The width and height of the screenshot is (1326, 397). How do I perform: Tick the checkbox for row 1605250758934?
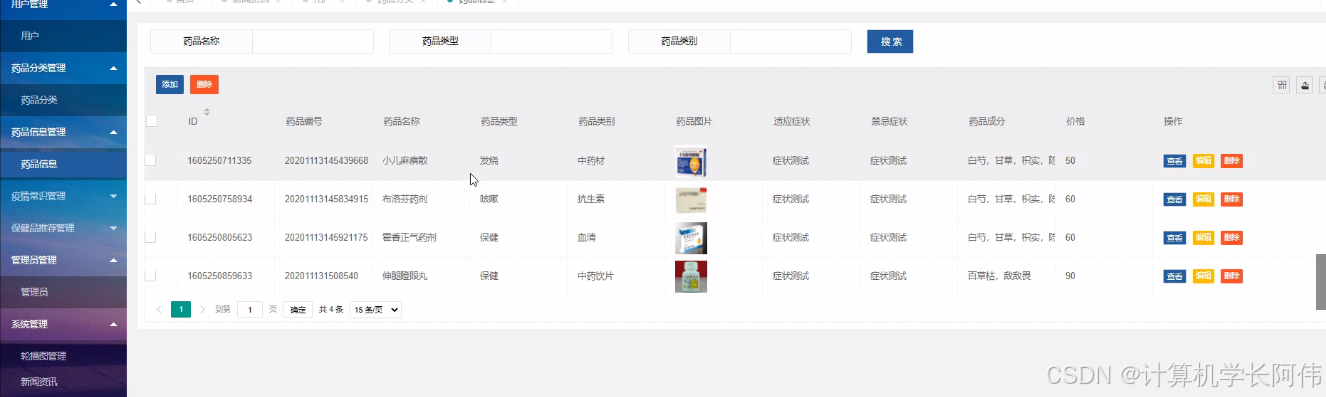[x=151, y=199]
